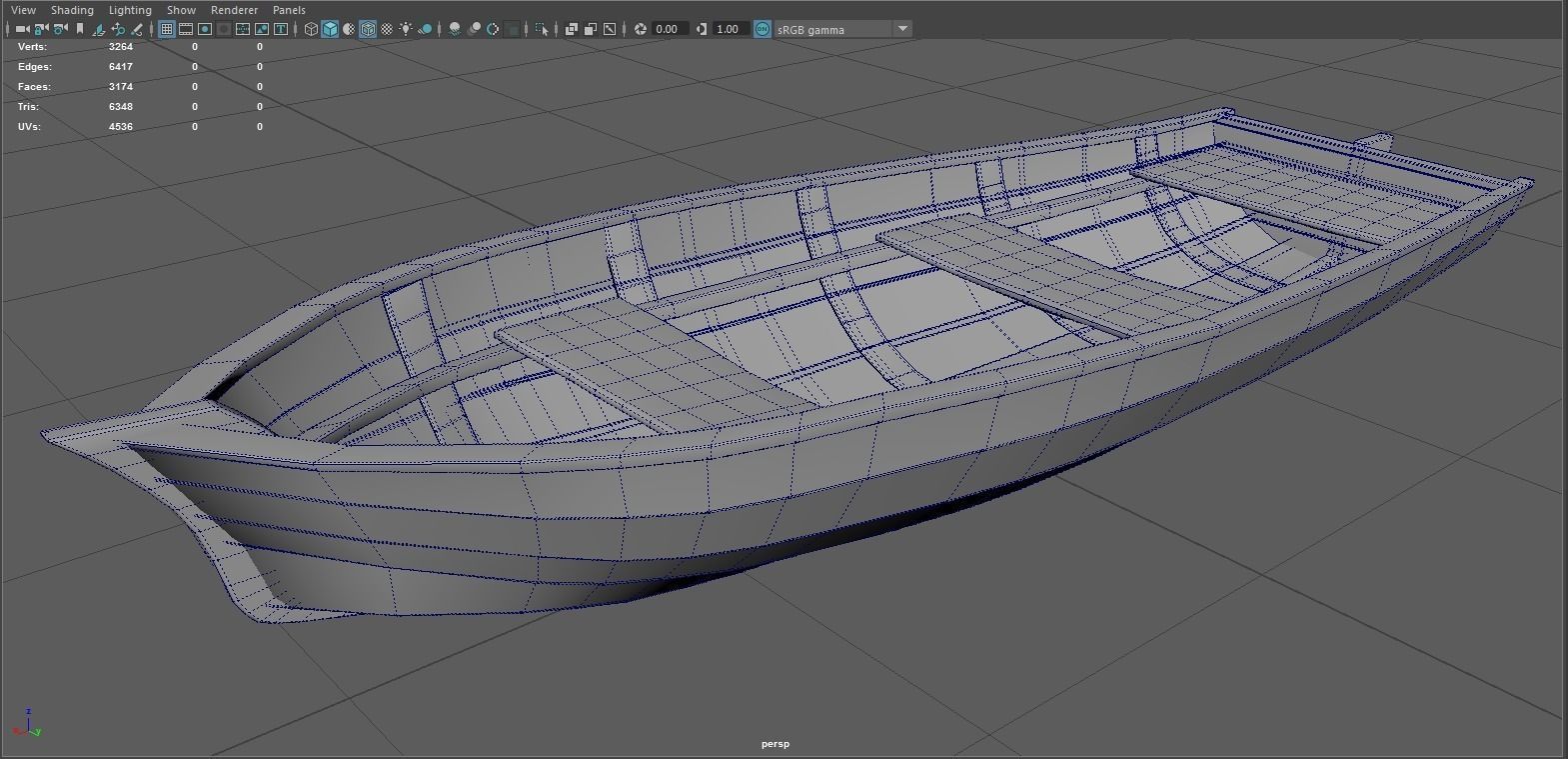This screenshot has width=1568, height=759.
Task: Toggle the Safe Title icon
Action: (x=281, y=29)
